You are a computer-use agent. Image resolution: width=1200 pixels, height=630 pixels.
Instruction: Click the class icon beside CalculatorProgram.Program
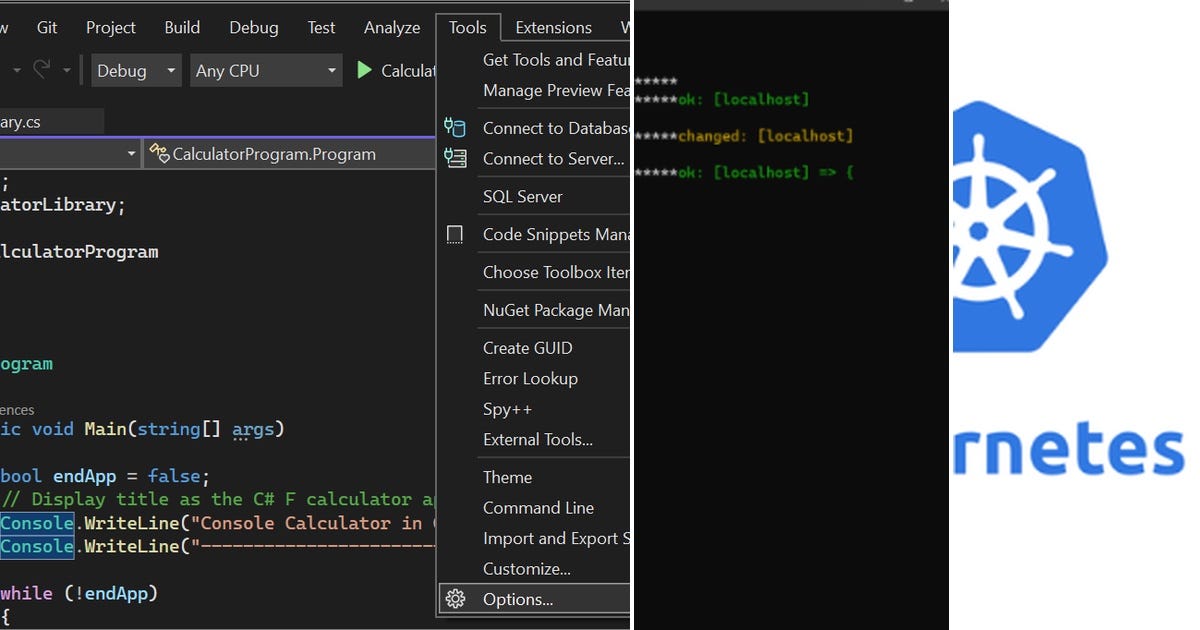[x=159, y=154]
